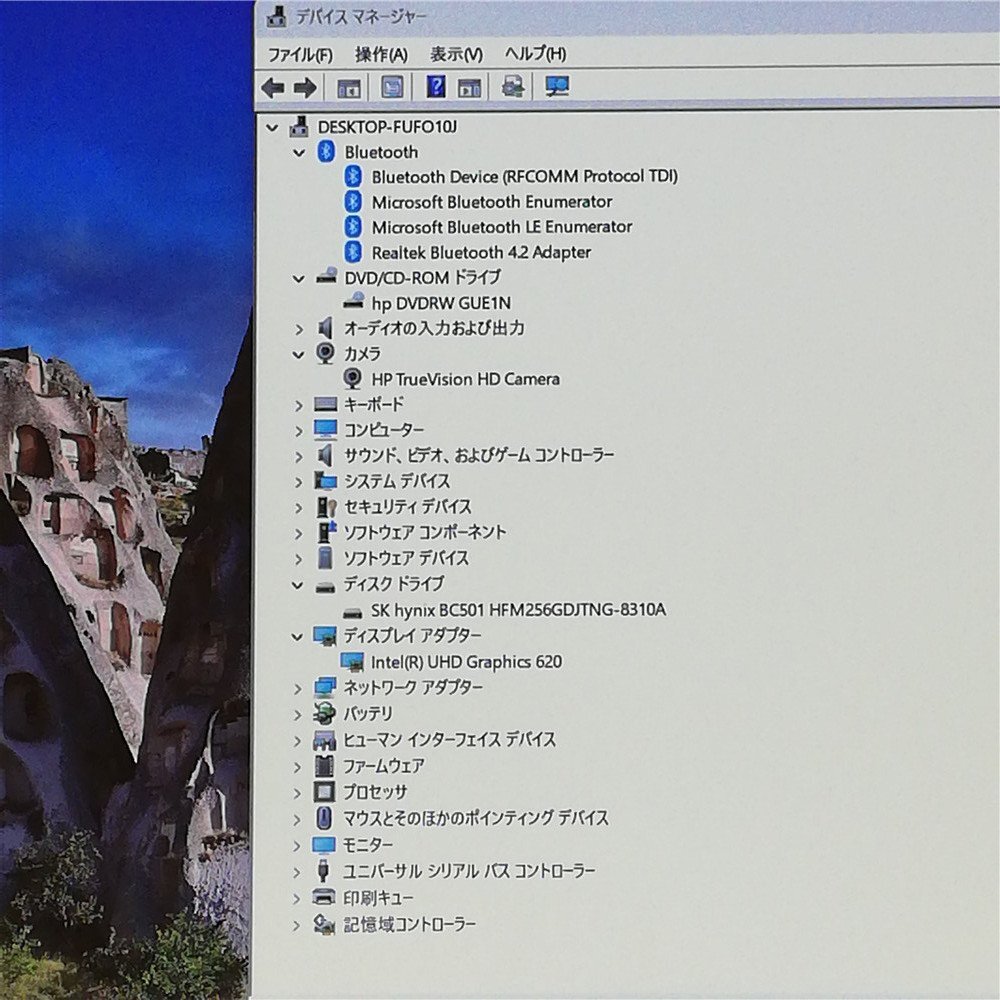
Task: Click the monitor icon beside コンピューター
Action: click(325, 430)
